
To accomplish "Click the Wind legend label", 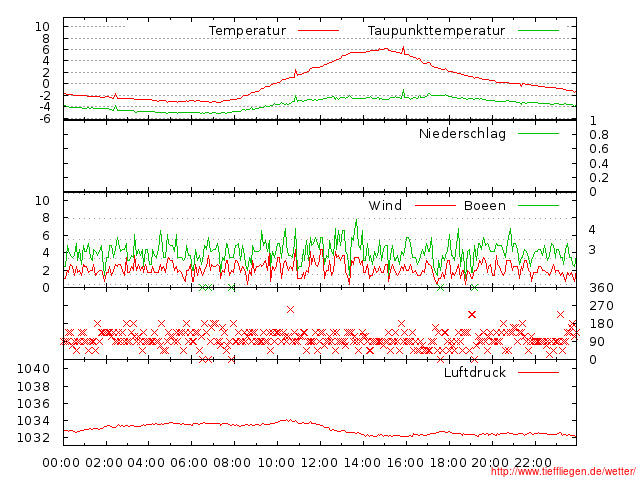I will coord(385,206).
